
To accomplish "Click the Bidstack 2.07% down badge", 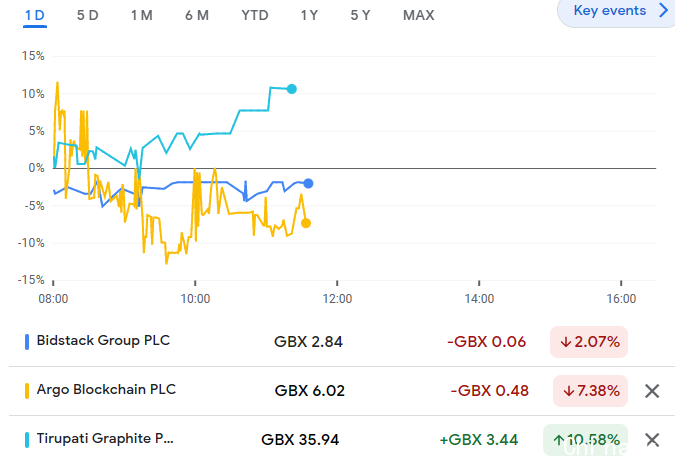I will (589, 342).
